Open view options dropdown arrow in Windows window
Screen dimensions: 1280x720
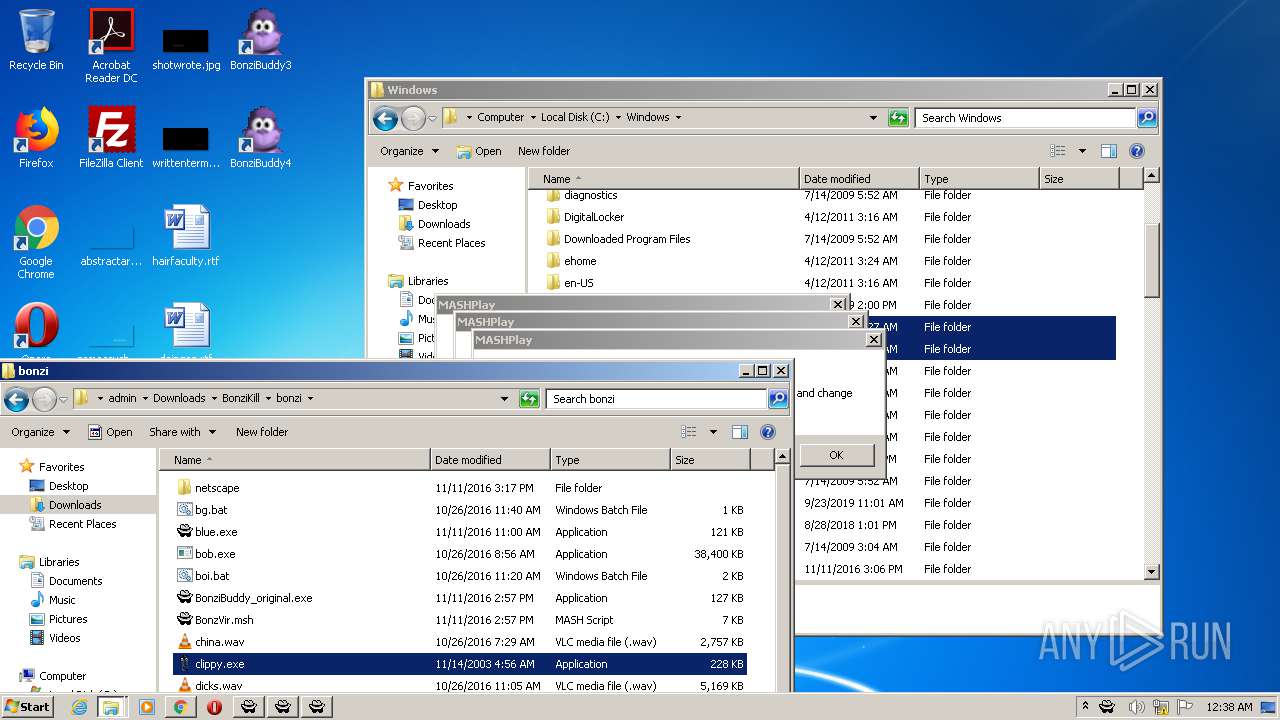click(x=1082, y=151)
